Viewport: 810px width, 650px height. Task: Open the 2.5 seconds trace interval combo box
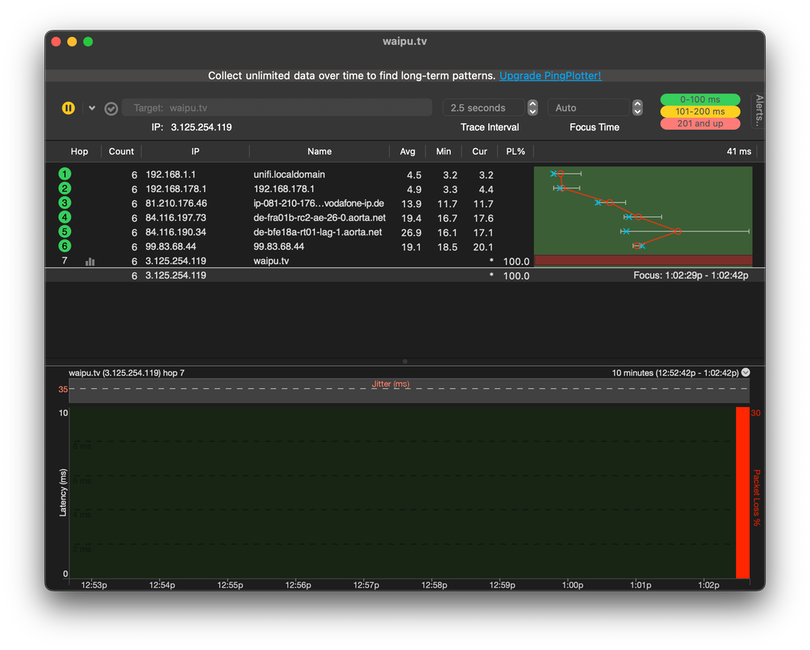[484, 107]
